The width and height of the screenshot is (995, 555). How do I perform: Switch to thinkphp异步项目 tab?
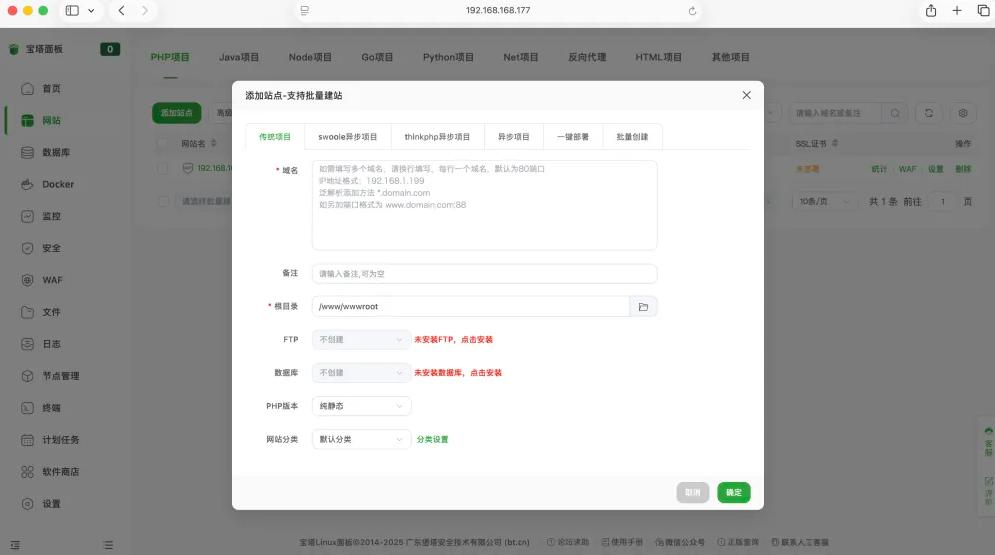(x=437, y=136)
